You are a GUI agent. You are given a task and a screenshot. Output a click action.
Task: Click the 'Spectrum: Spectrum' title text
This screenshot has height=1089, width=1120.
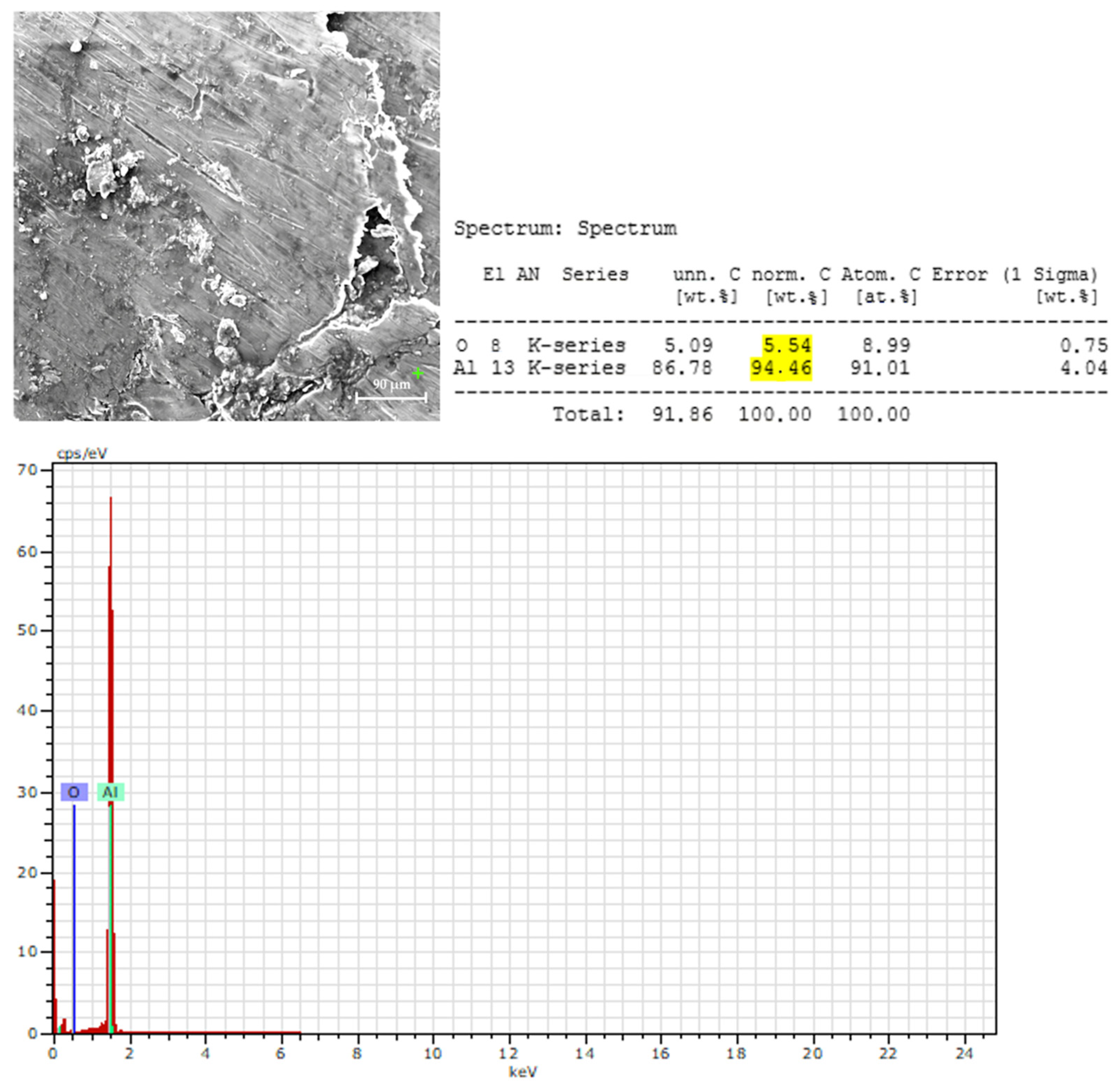[565, 228]
